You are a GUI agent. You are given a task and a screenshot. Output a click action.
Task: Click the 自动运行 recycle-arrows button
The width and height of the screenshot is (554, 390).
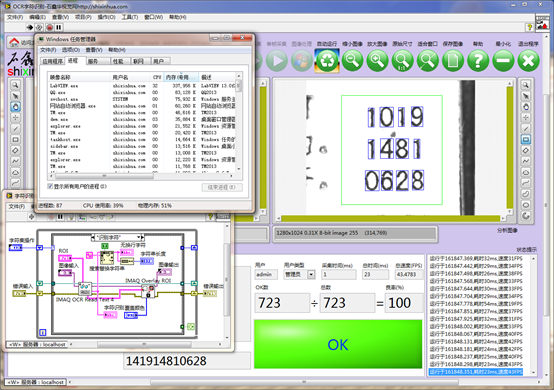point(327,61)
